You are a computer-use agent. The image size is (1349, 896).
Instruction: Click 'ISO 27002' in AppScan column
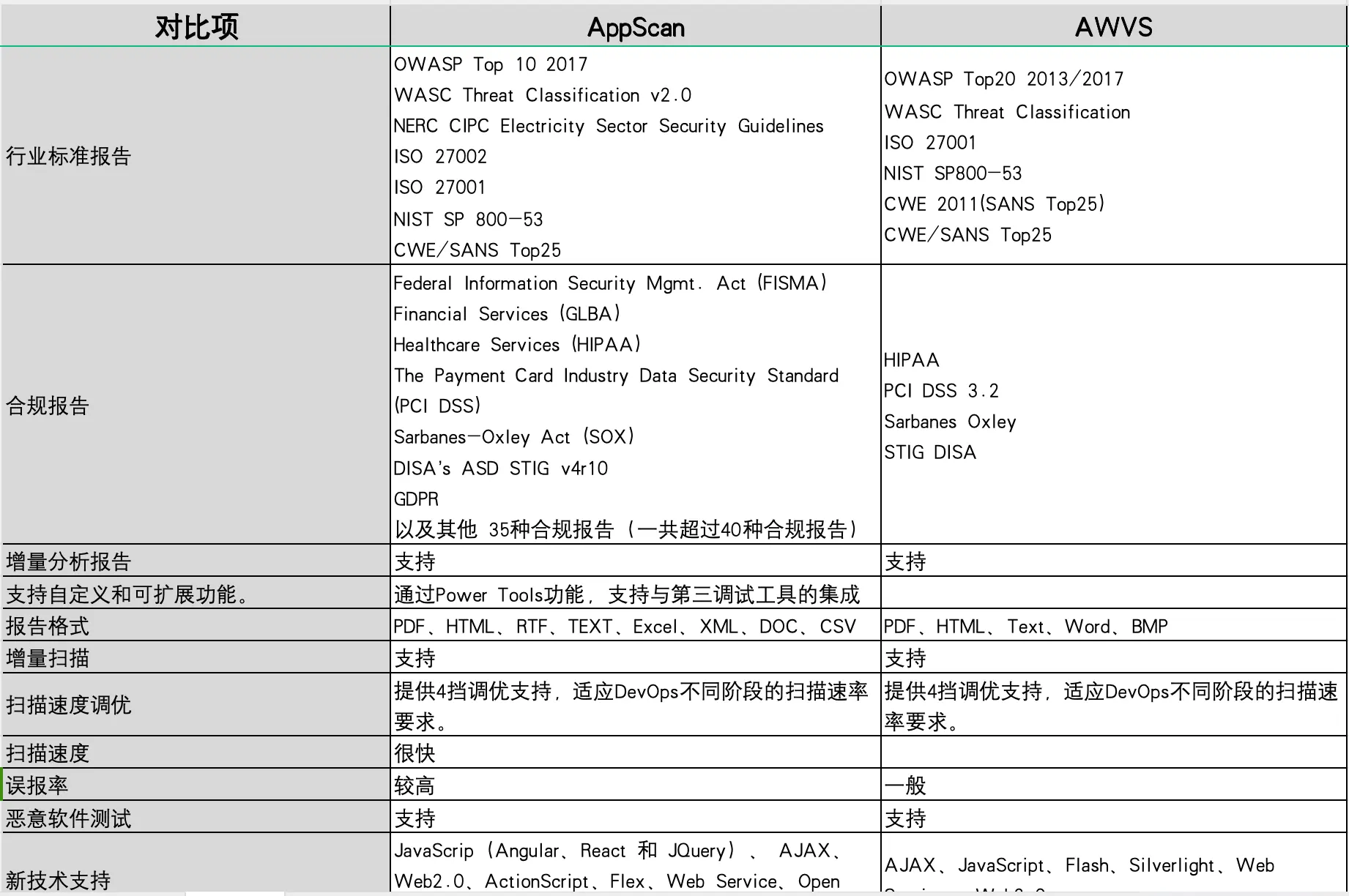click(x=440, y=157)
